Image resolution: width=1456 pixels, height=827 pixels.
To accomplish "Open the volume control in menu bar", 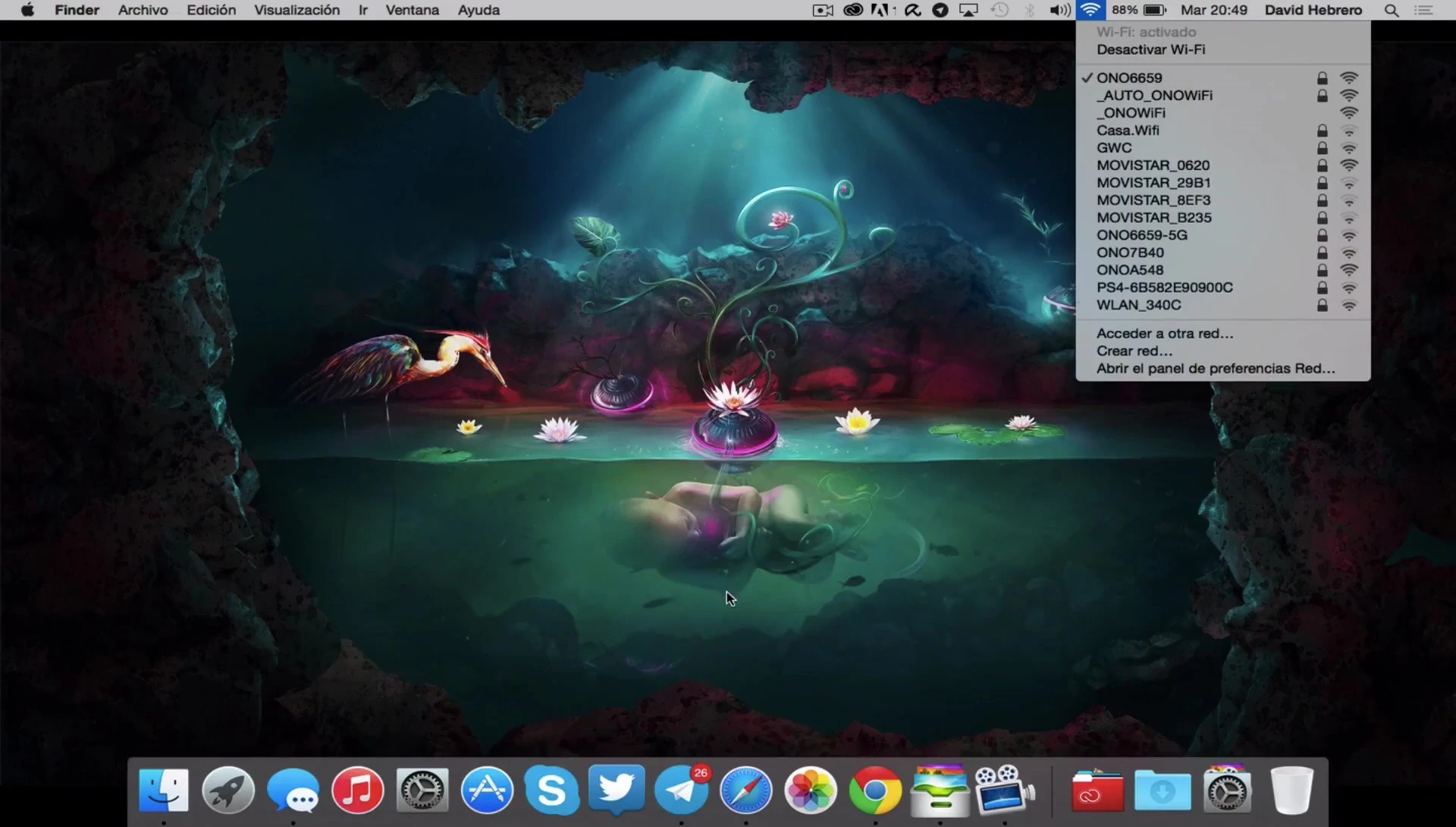I will click(x=1060, y=10).
